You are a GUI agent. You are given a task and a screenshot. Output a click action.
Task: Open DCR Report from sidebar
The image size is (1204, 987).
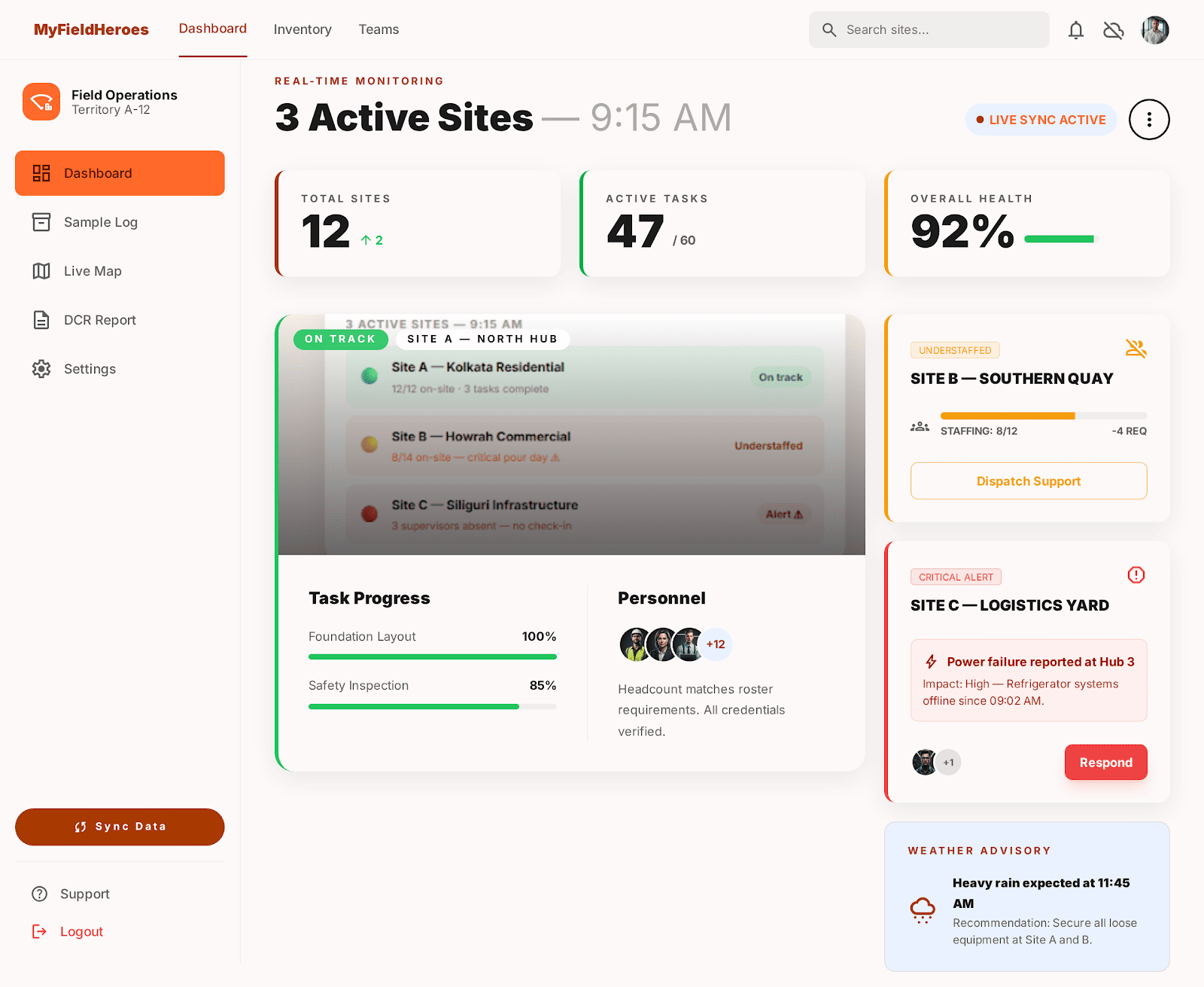[x=120, y=320]
